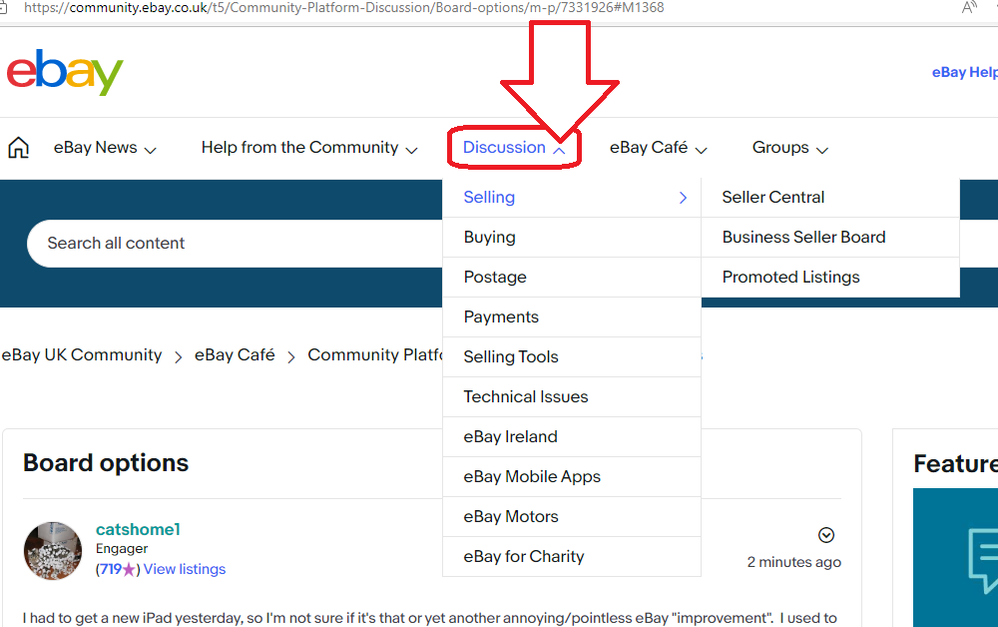Select eBay Motors menu entry
This screenshot has width=998, height=627.
pyautogui.click(x=572, y=517)
